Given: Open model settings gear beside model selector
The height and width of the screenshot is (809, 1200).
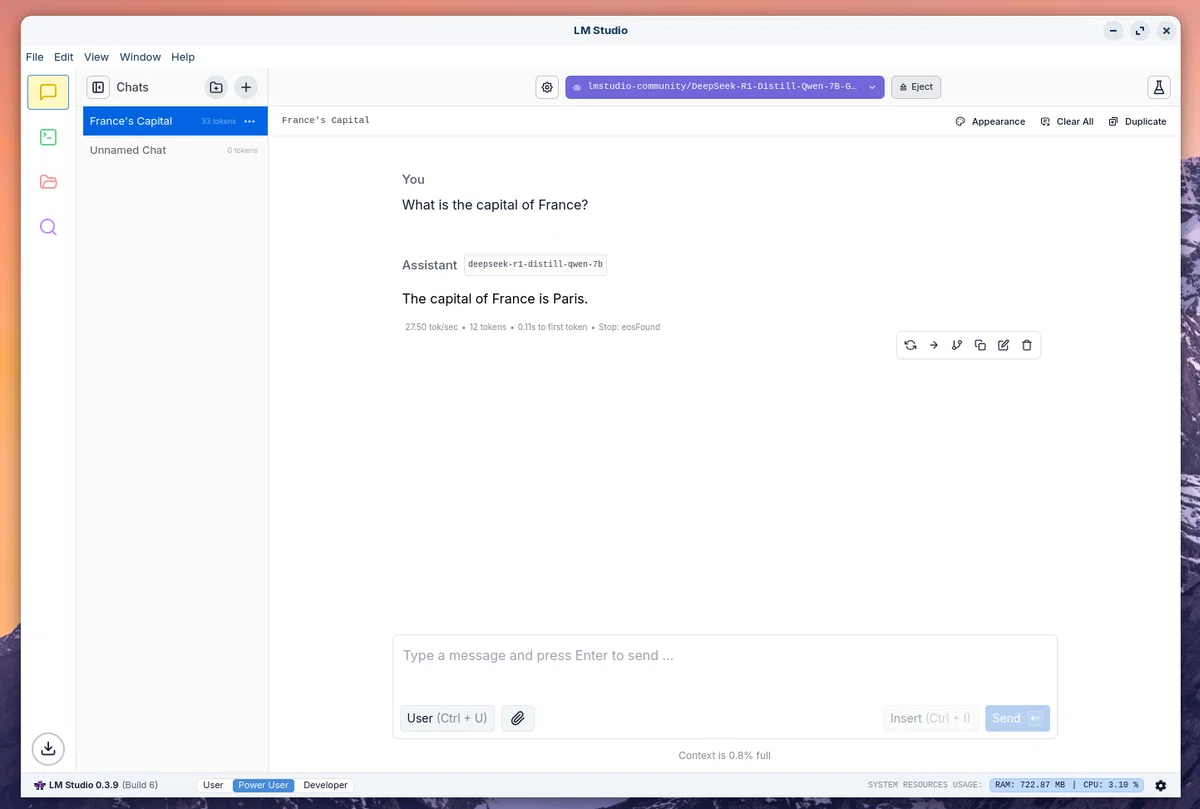Looking at the screenshot, I should point(547,87).
